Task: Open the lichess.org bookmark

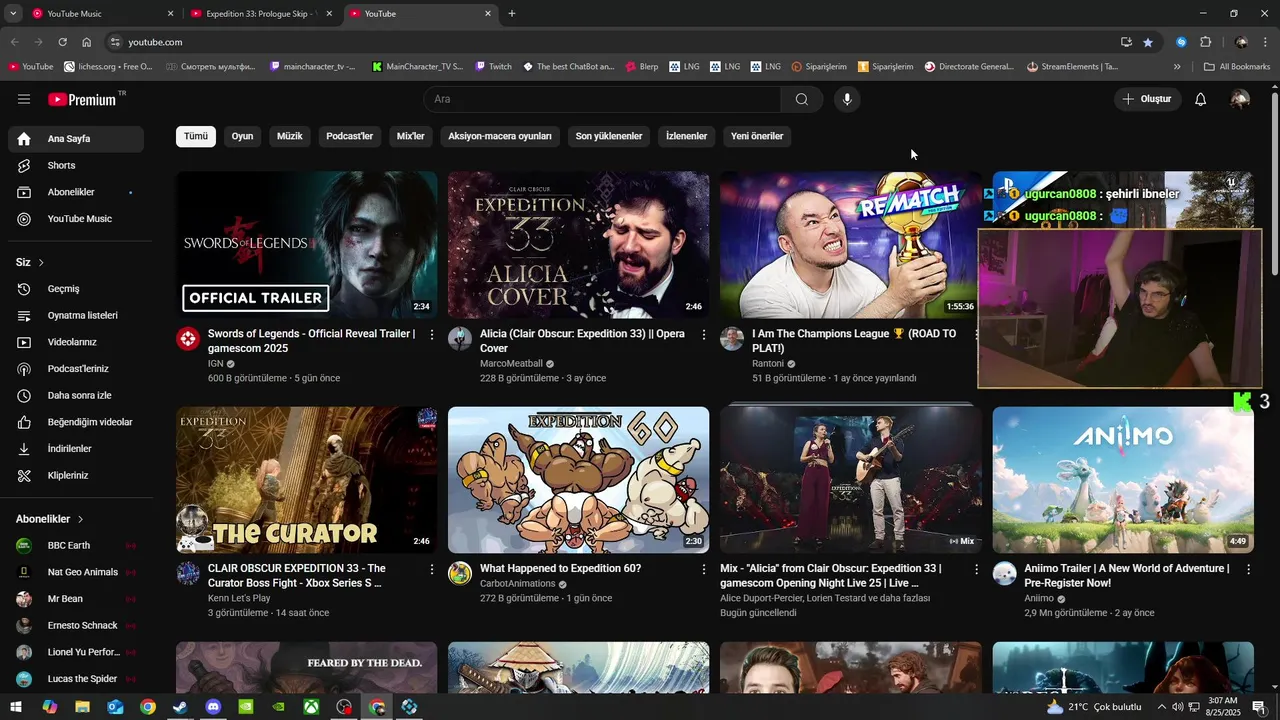Action: pos(109,67)
